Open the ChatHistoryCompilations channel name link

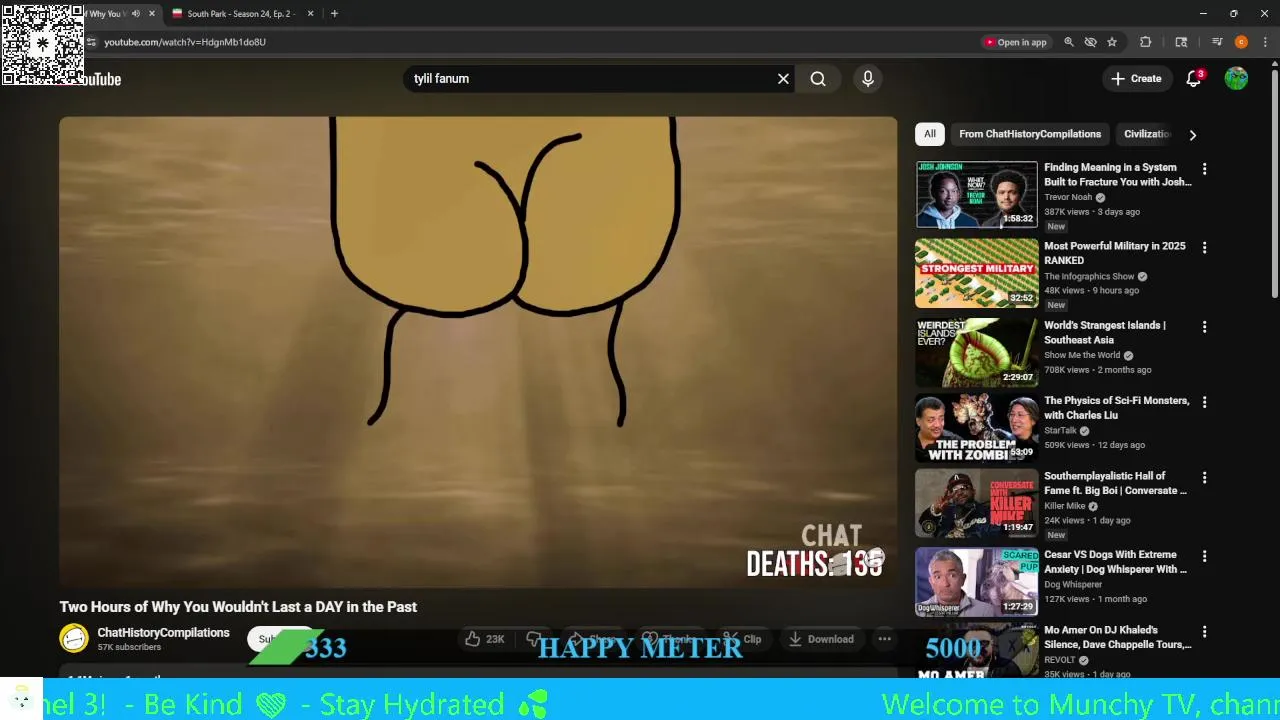point(163,632)
